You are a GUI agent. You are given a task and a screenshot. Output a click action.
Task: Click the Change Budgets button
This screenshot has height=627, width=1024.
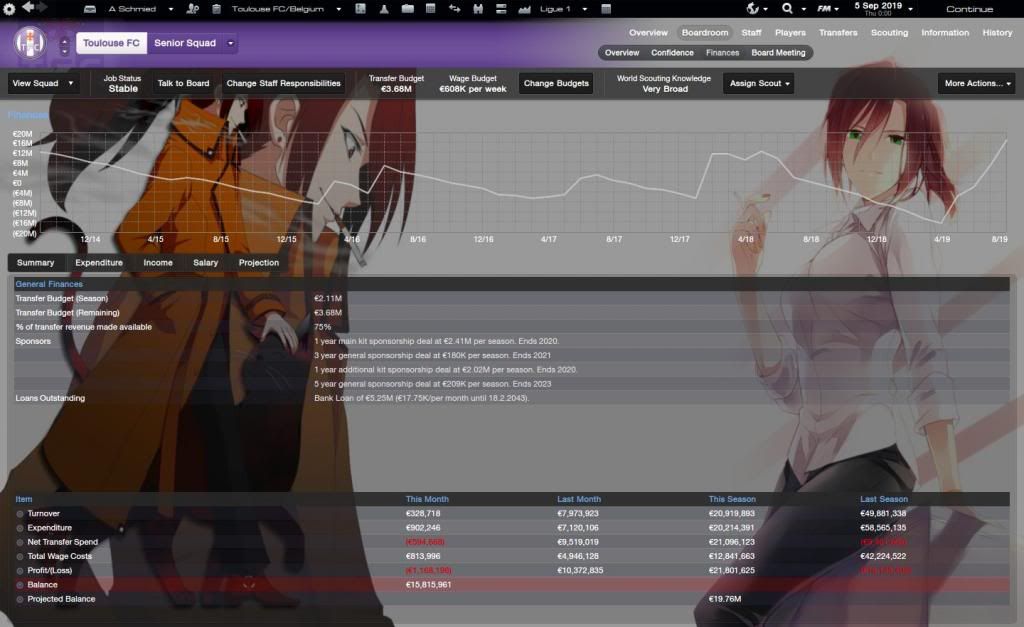click(556, 84)
